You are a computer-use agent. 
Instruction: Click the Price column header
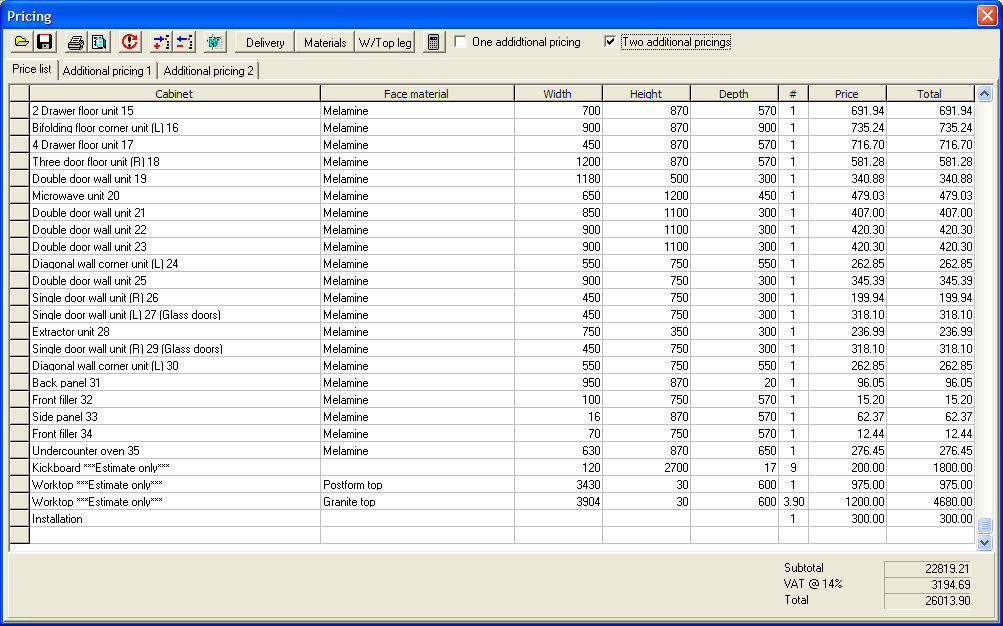847,94
